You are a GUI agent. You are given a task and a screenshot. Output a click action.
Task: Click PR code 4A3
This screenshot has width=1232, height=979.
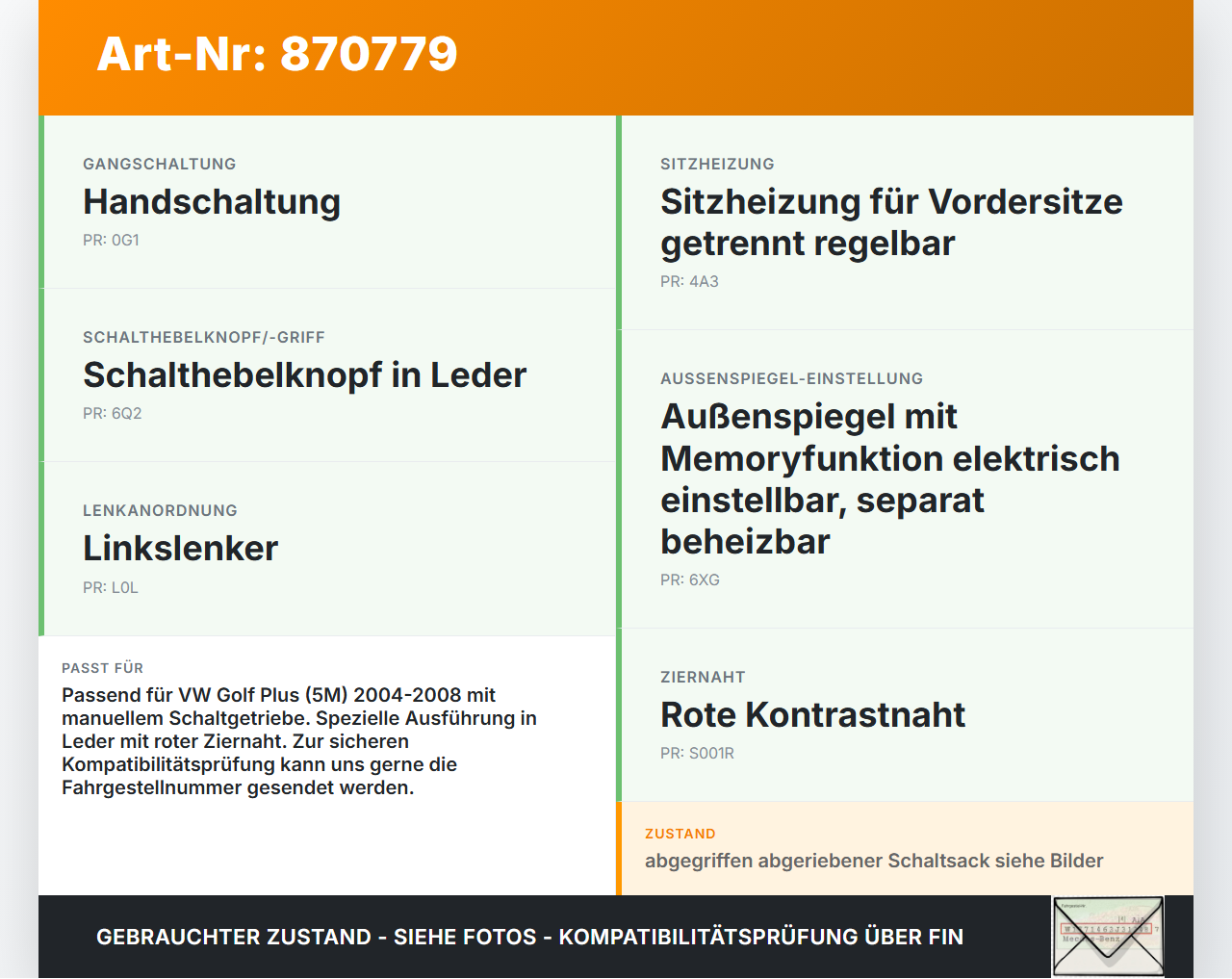pyautogui.click(x=689, y=282)
